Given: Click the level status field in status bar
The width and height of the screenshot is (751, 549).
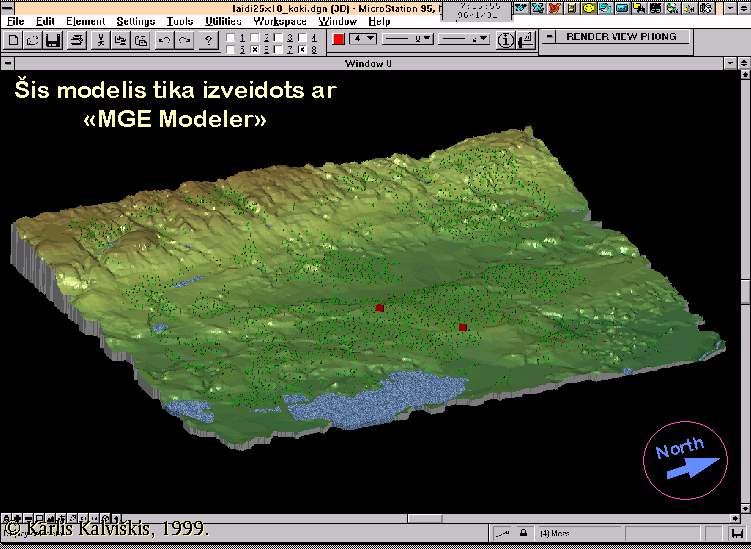Looking at the screenshot, I should click(x=579, y=533).
